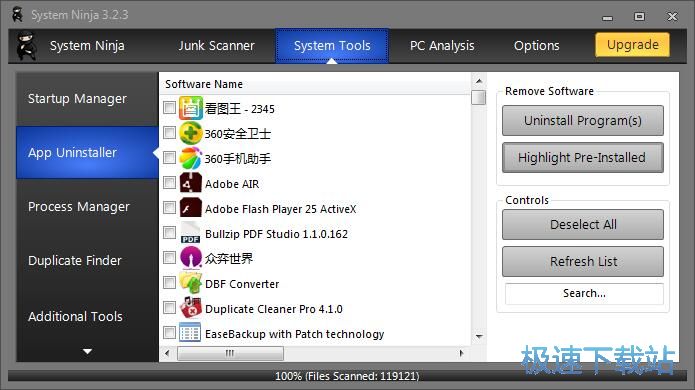Check the EaseBackup with Patch technology box
This screenshot has height=390, width=695.
point(169,332)
